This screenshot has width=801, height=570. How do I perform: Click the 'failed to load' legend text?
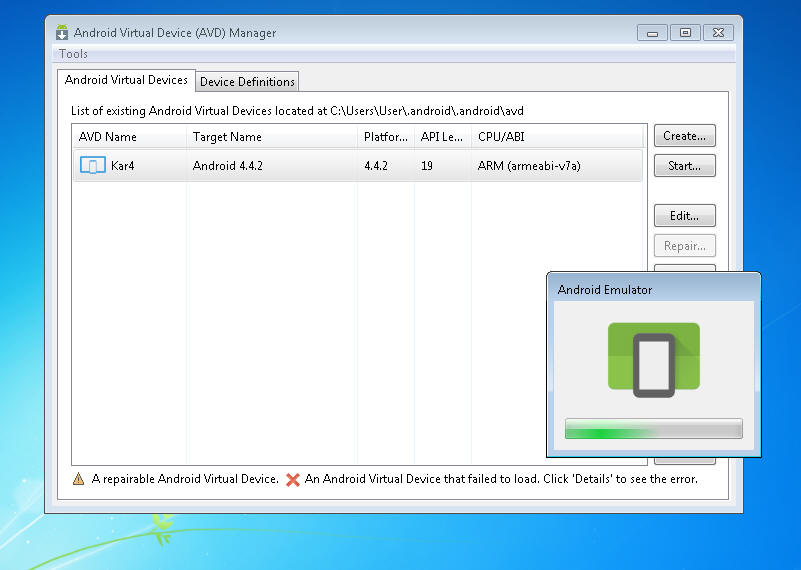[x=501, y=479]
